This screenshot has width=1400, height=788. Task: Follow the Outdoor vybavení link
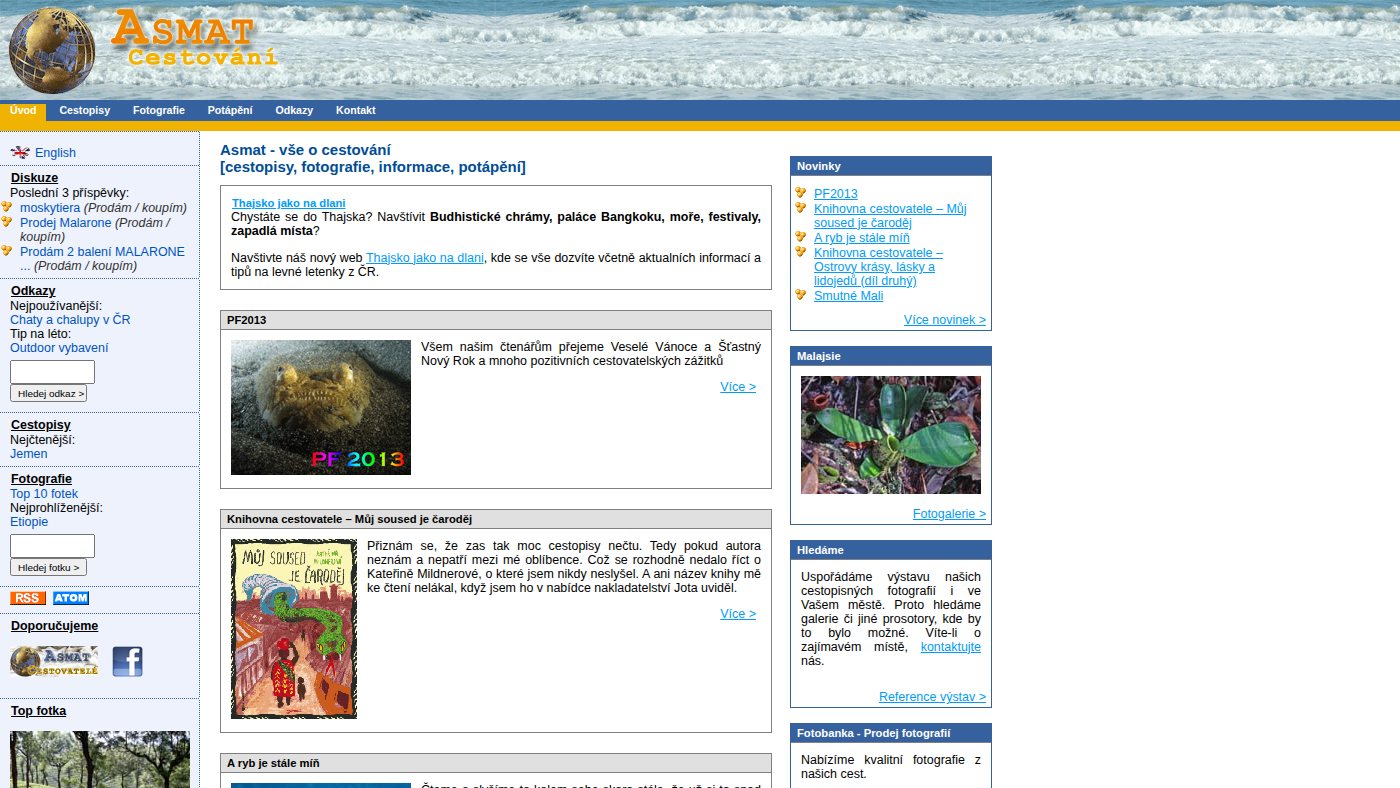click(59, 348)
